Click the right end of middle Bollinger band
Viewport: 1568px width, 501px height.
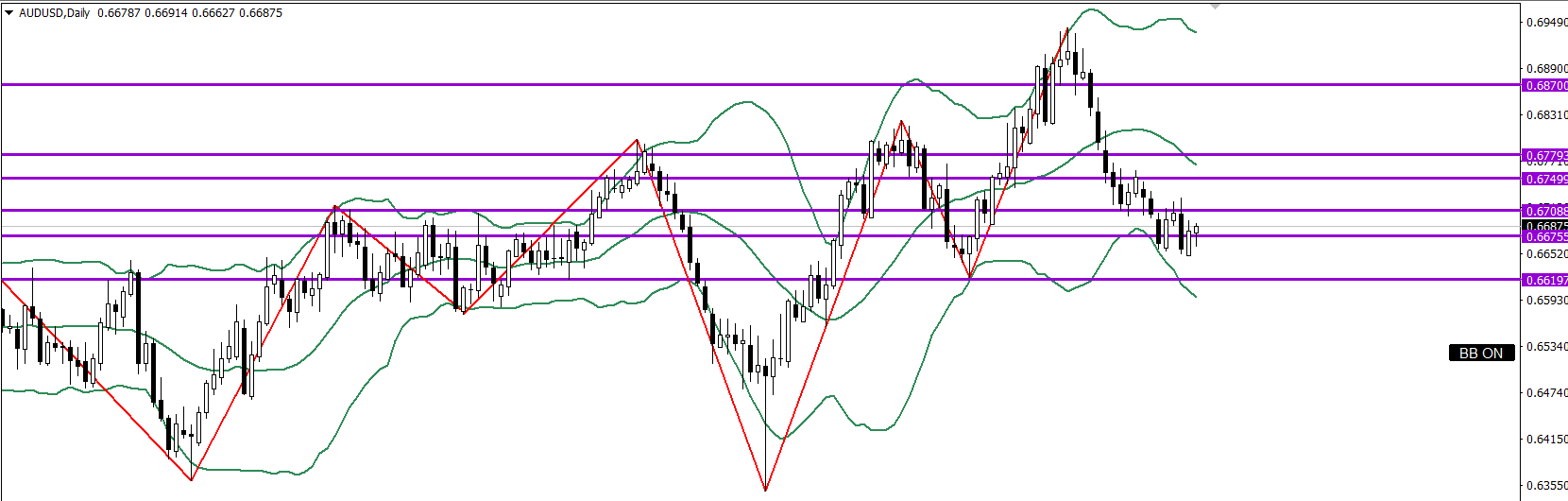[1196, 164]
